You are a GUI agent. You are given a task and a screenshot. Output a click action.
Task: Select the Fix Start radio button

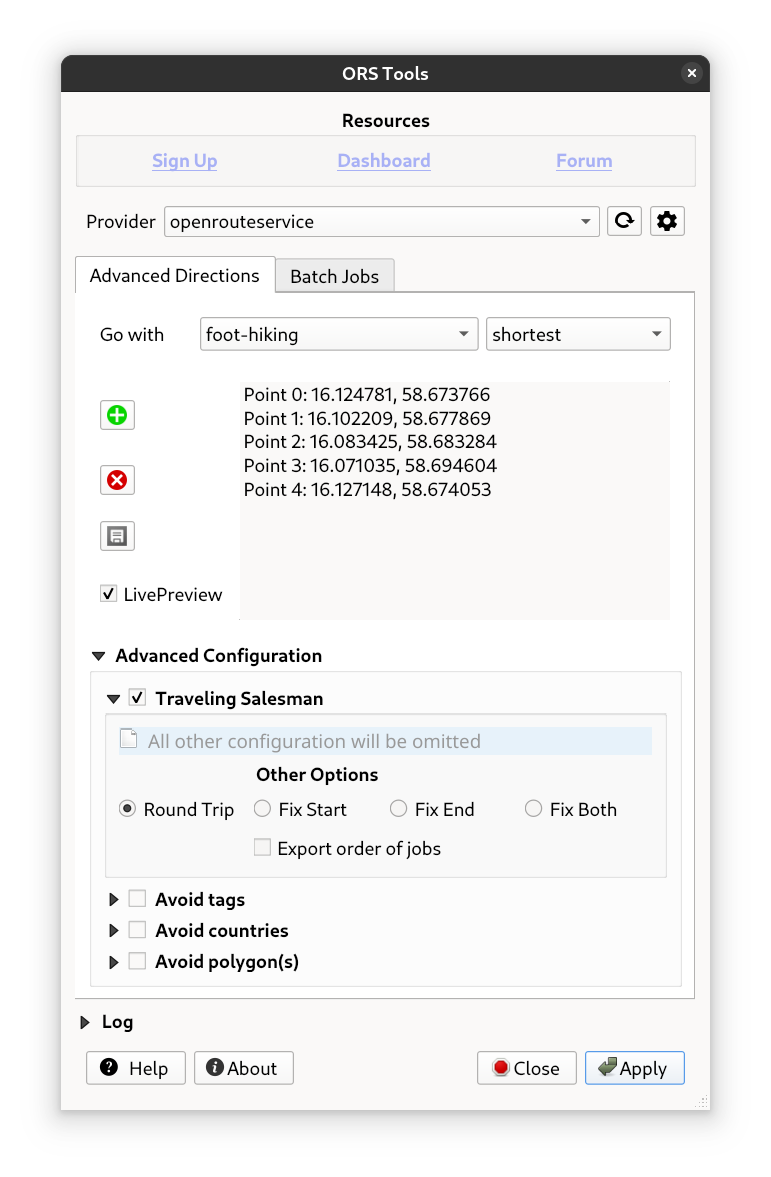coord(263,809)
